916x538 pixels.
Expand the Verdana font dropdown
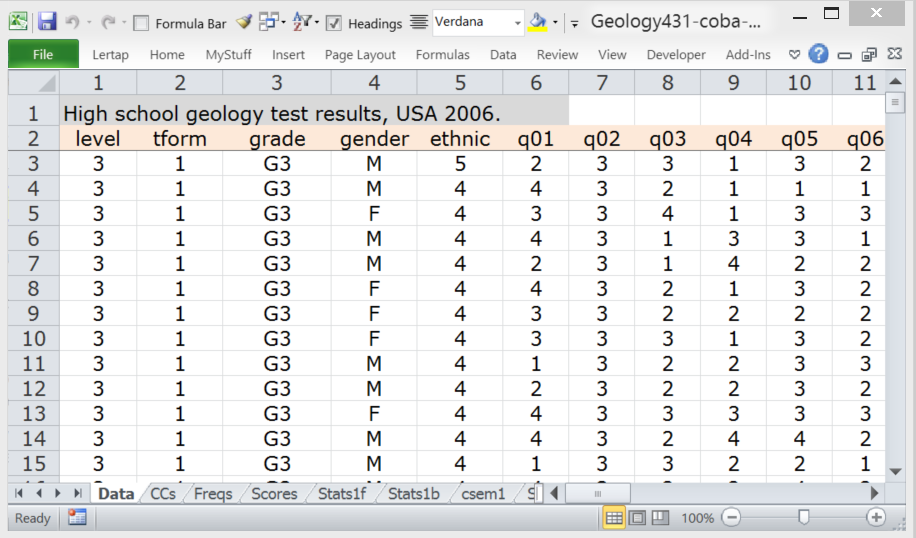(517, 22)
